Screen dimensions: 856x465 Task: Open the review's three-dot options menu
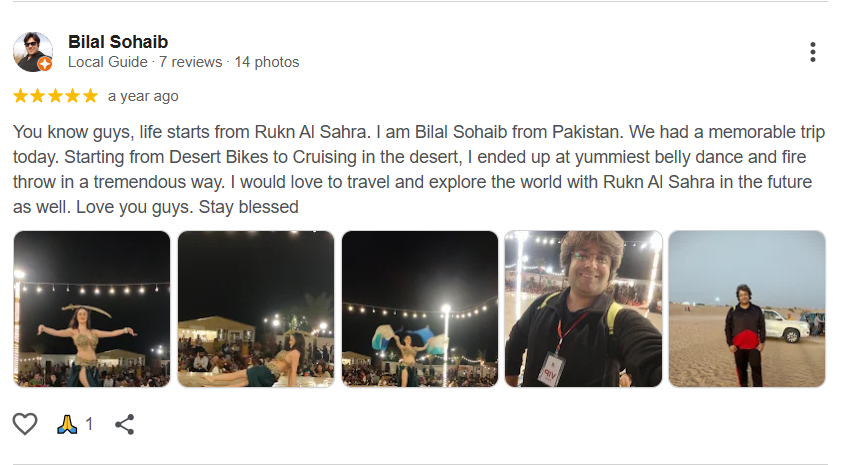(813, 52)
